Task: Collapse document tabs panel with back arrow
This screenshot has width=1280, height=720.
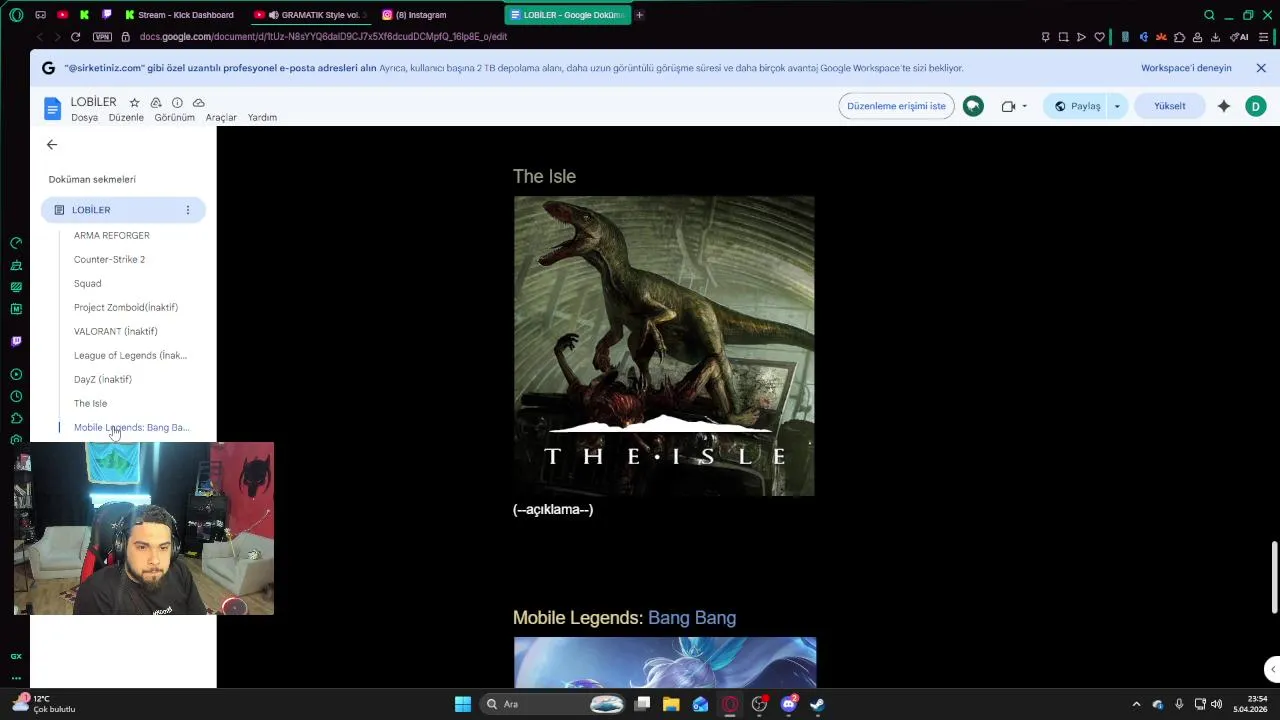Action: [52, 145]
